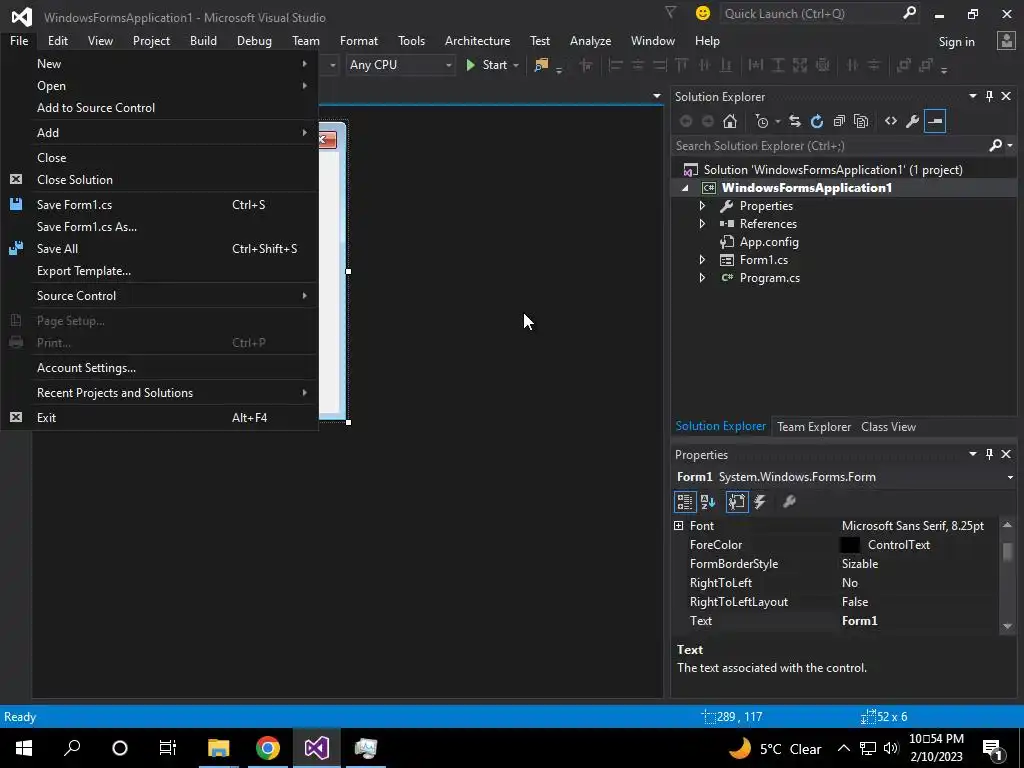1024x768 pixels.
Task: Click Save Form1.cs As... entry
Action: [x=159, y=227]
